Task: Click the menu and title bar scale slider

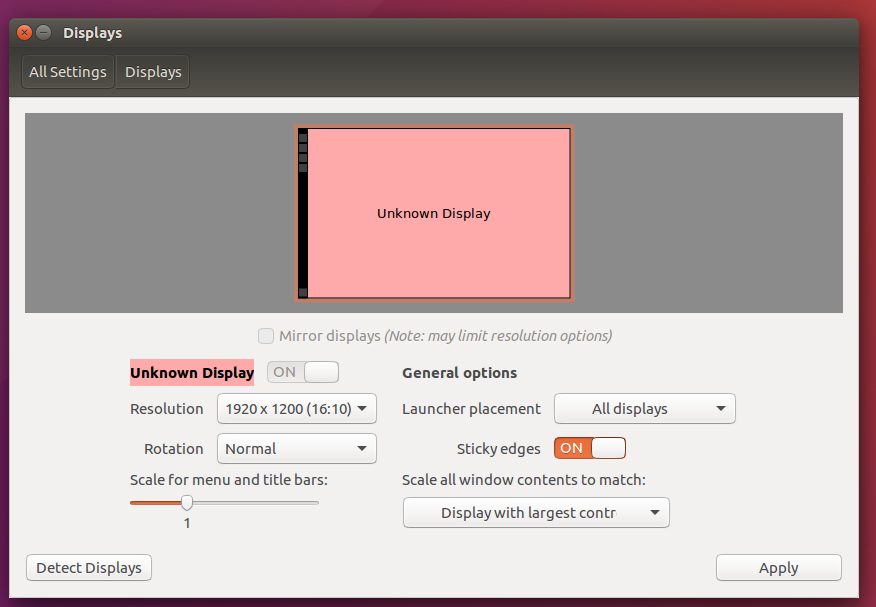Action: click(x=225, y=503)
